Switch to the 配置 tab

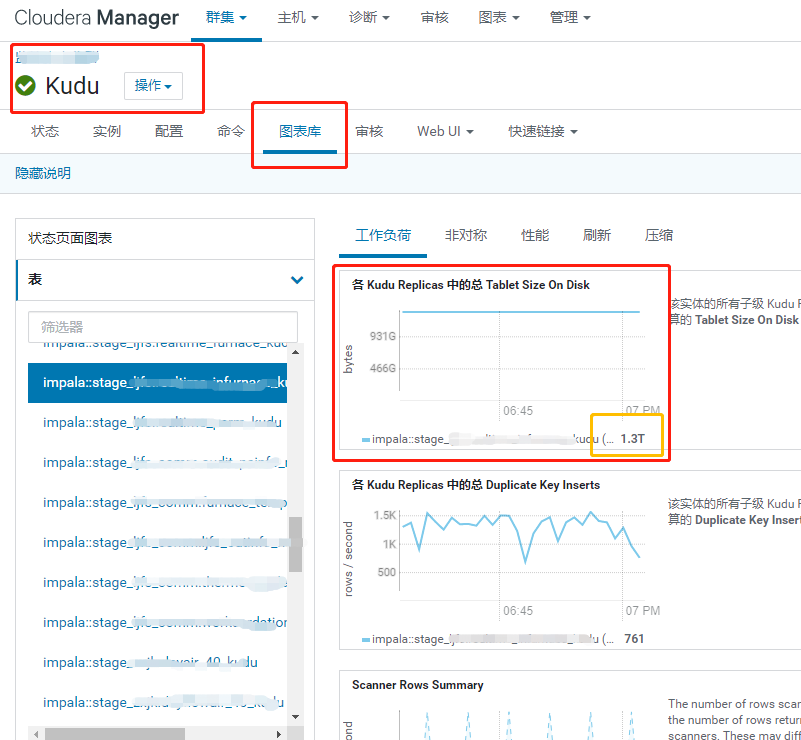169,131
